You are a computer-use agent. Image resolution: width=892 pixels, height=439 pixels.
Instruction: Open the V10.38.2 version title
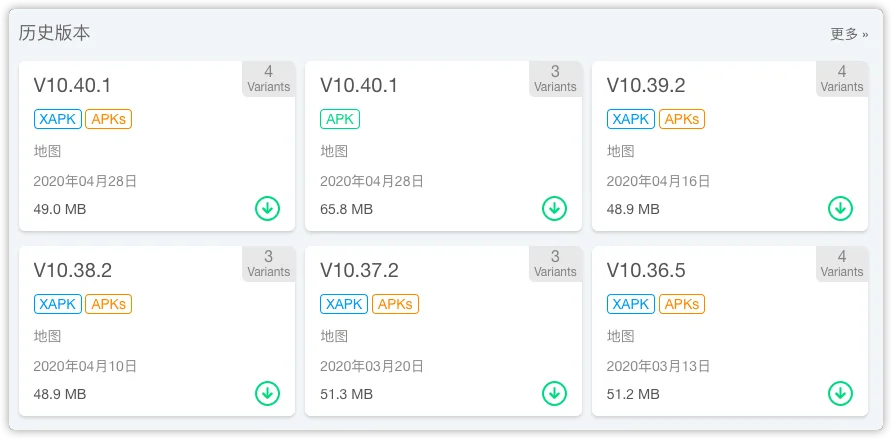click(73, 270)
